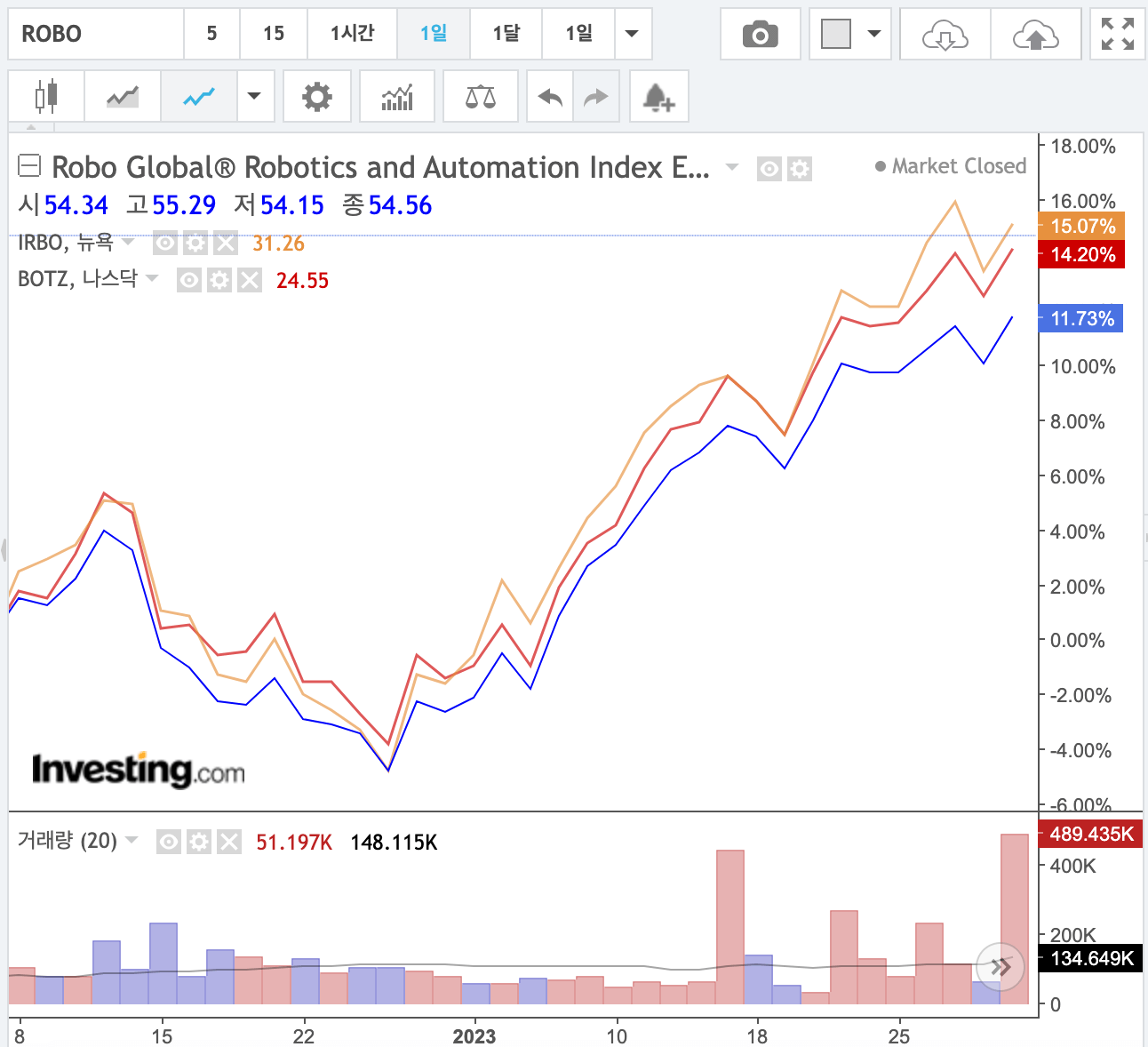This screenshot has width=1148, height=1047.
Task: Open compare symbols scale icon
Action: coord(481,96)
